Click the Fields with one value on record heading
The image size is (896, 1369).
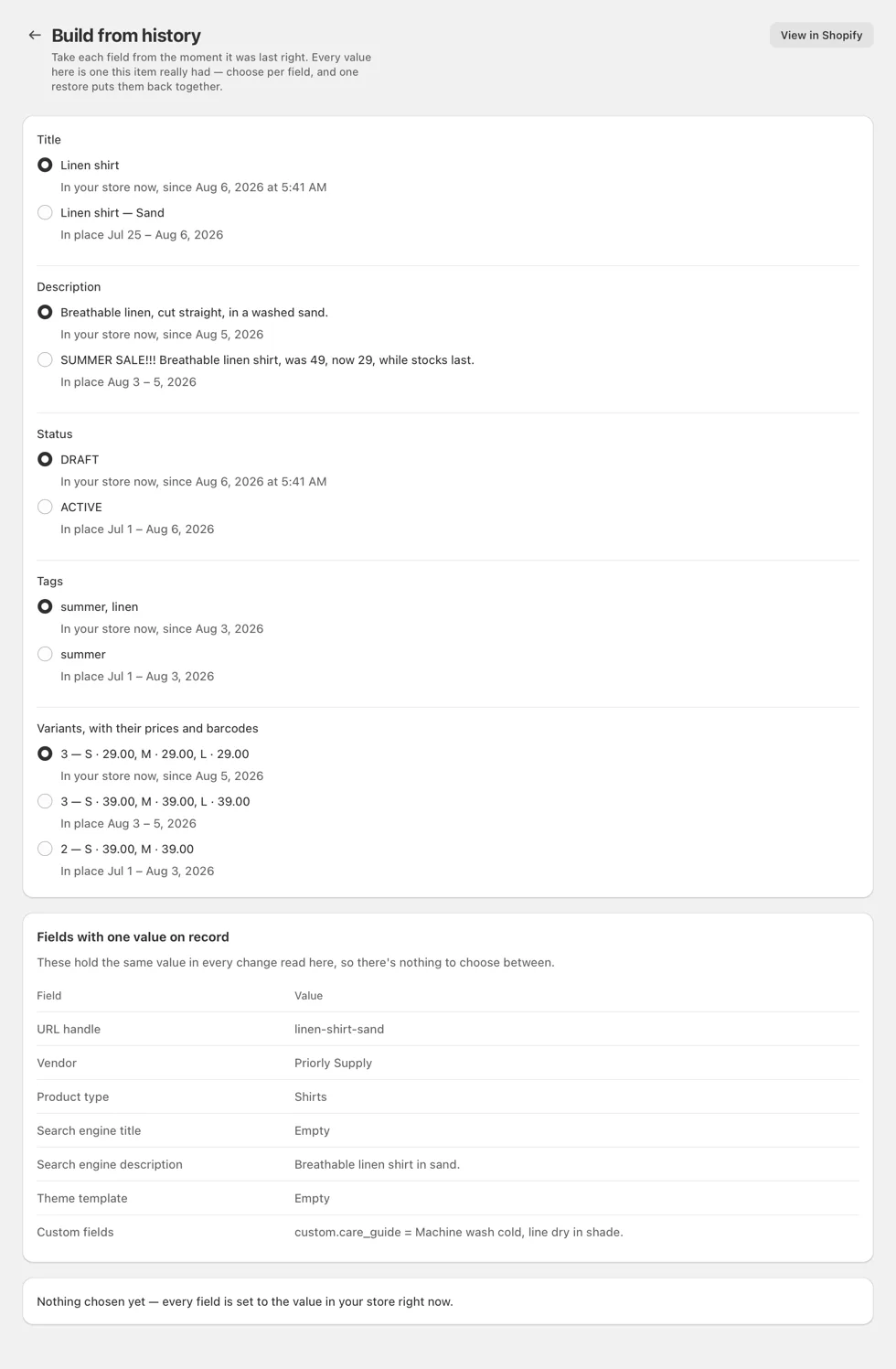133,936
